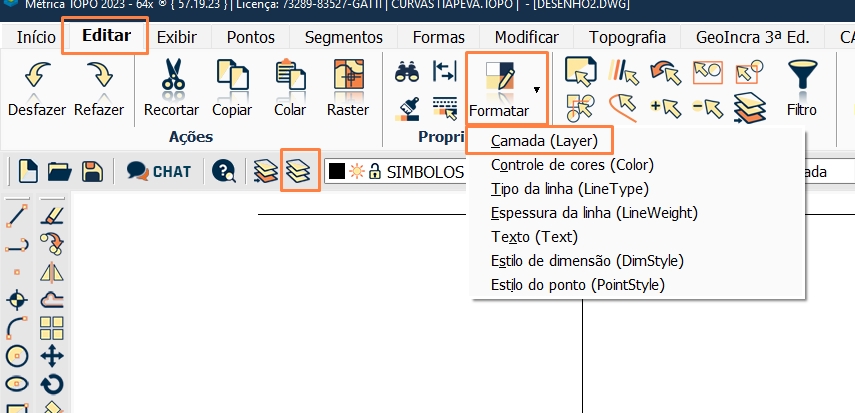855x413 pixels.
Task: Click the Formatar button
Action: pos(499,88)
